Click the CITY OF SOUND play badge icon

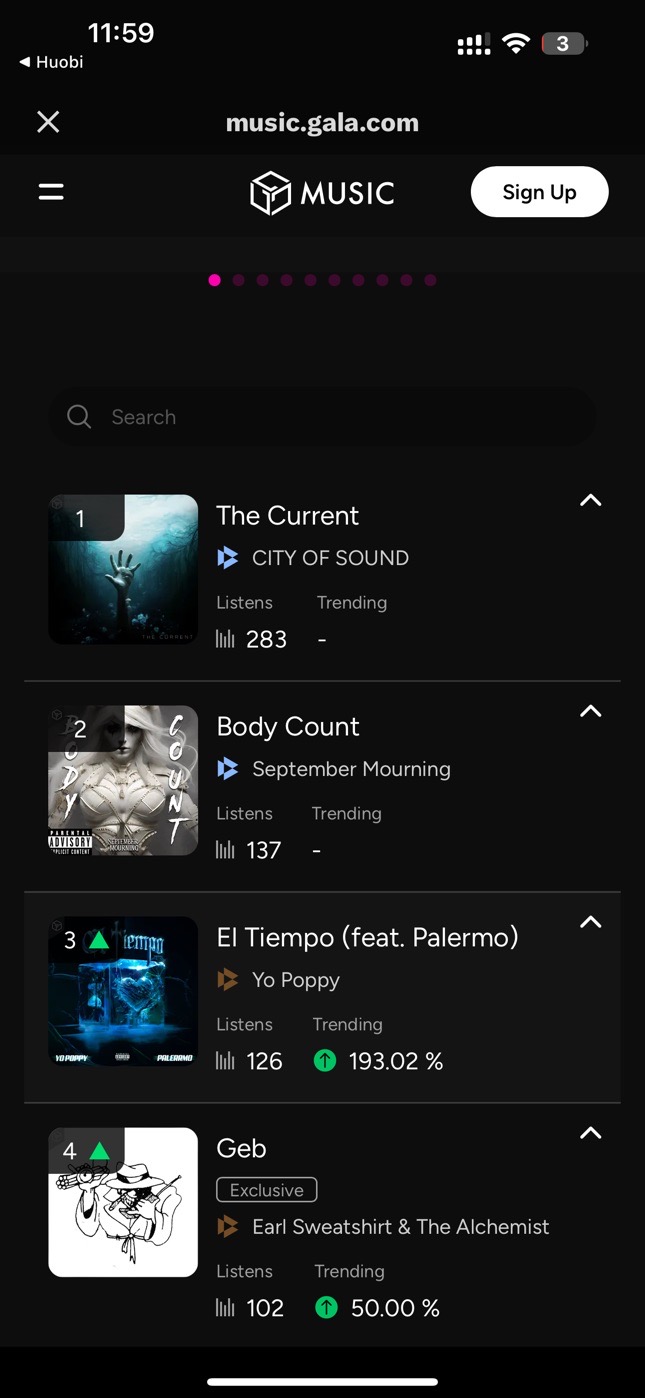228,558
